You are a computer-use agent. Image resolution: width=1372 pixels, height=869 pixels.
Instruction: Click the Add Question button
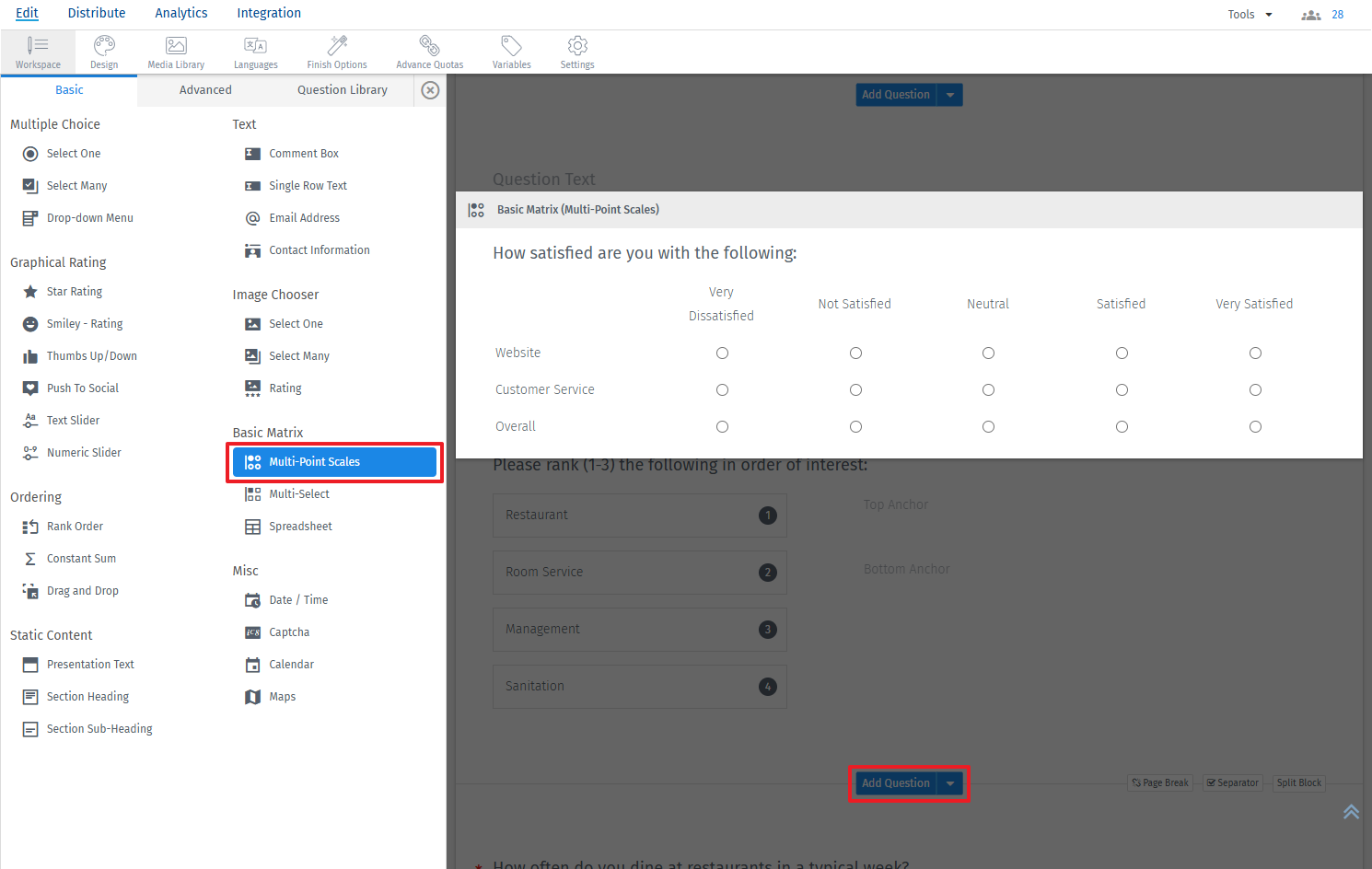(x=895, y=782)
